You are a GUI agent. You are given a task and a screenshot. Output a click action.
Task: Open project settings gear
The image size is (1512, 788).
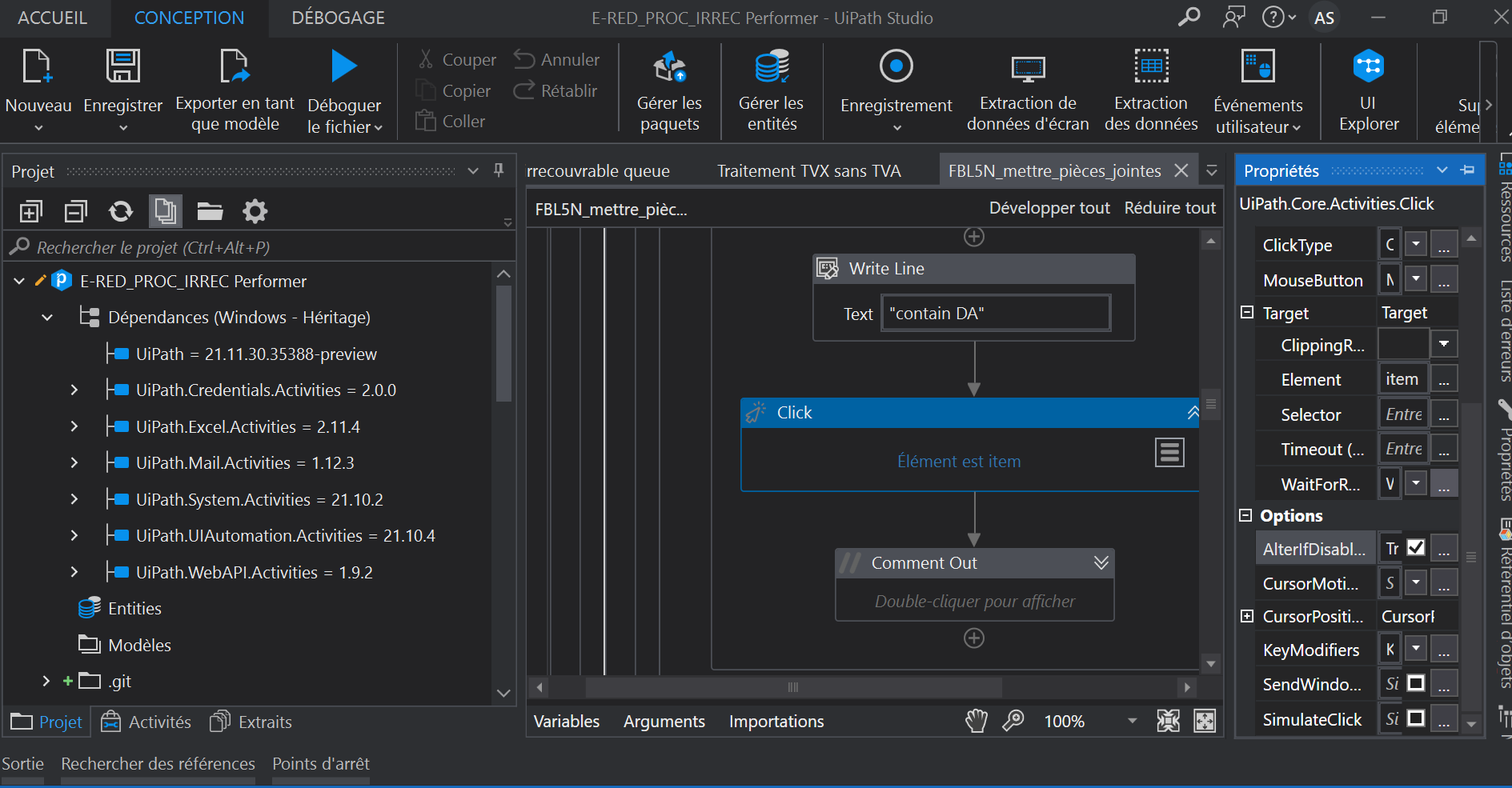click(255, 211)
